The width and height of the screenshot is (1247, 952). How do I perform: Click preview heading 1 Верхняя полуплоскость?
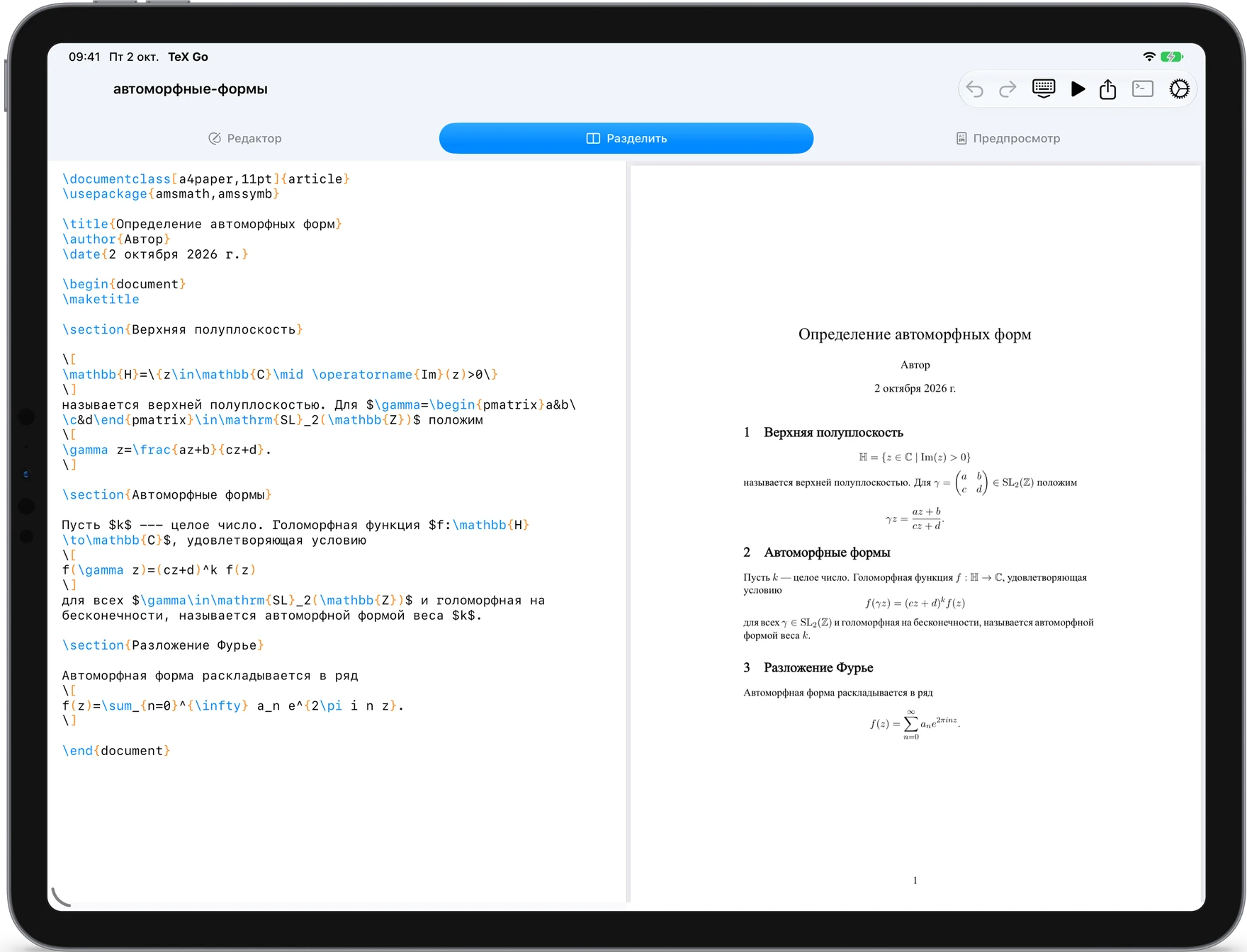point(823,432)
